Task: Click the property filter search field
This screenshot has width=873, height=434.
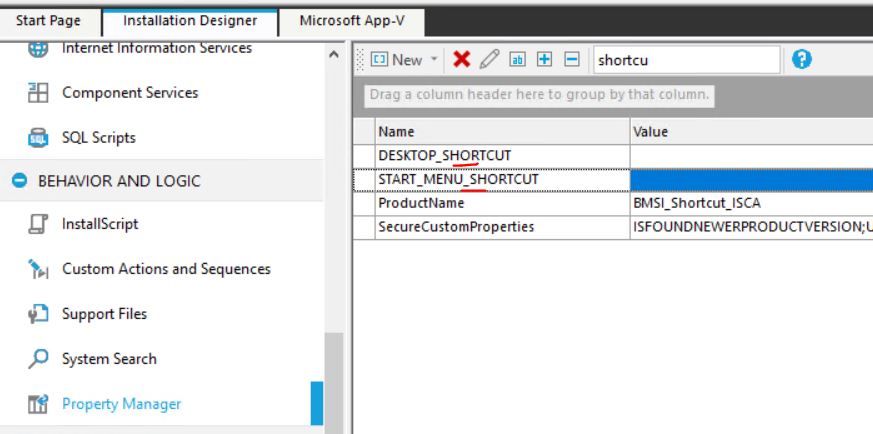Action: (685, 60)
